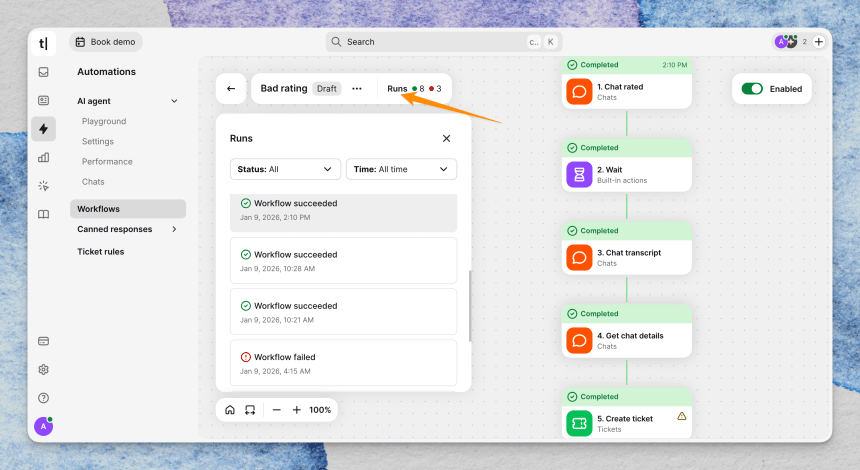
Task: Click the 2. Wait step title
Action: (x=609, y=169)
